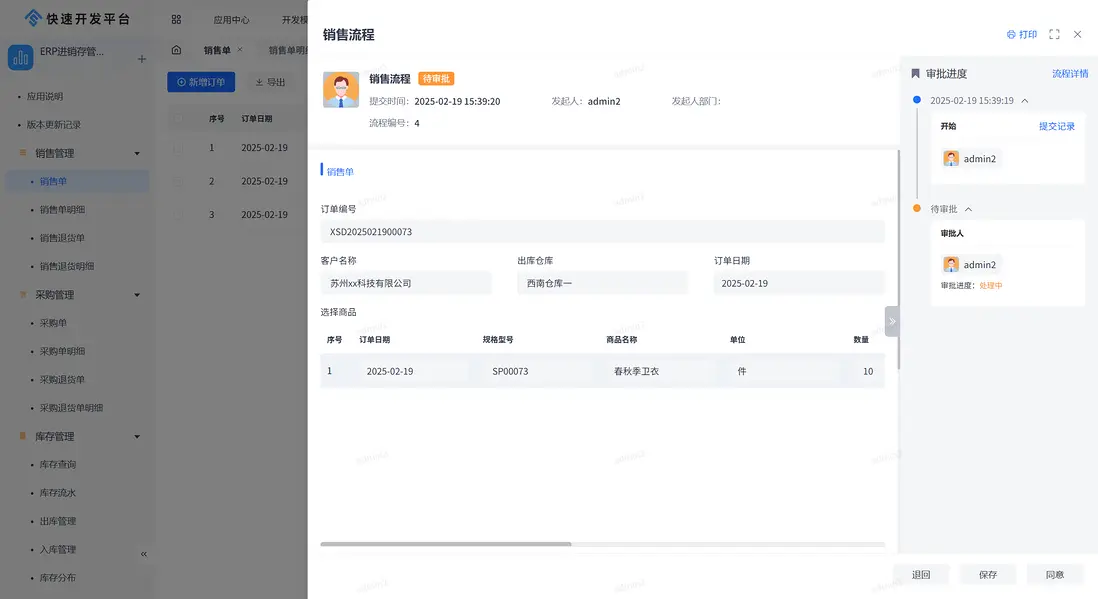1098x599 pixels.
Task: Open 库存流水 in sidebar
Action: [x=58, y=493]
